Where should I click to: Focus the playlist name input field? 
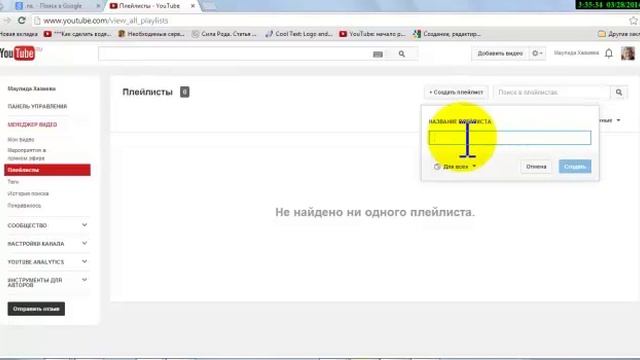point(509,138)
